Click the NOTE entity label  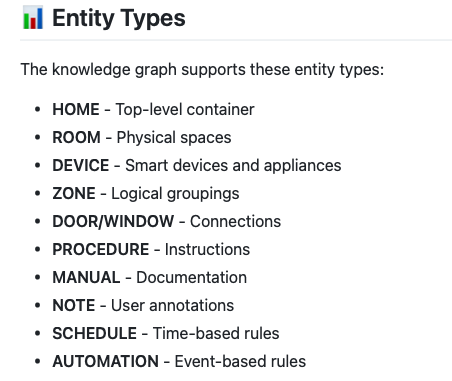click(x=74, y=306)
